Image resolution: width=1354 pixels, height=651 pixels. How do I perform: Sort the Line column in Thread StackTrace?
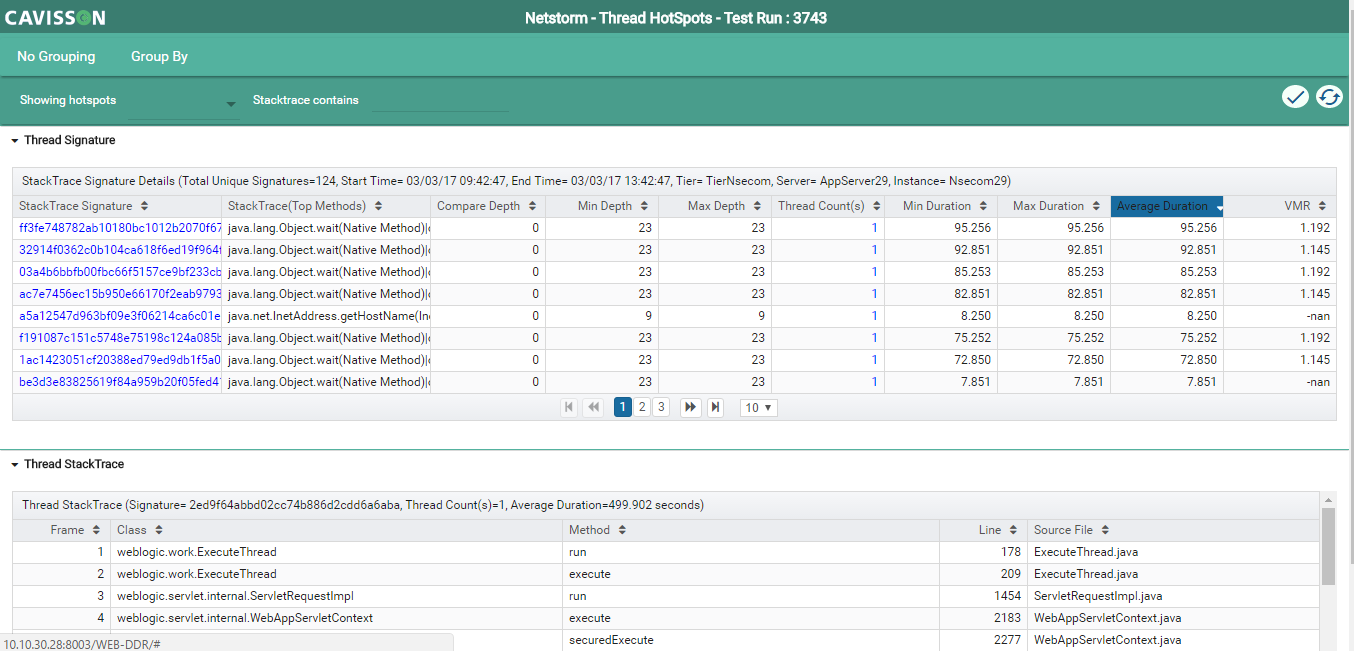tap(1014, 530)
